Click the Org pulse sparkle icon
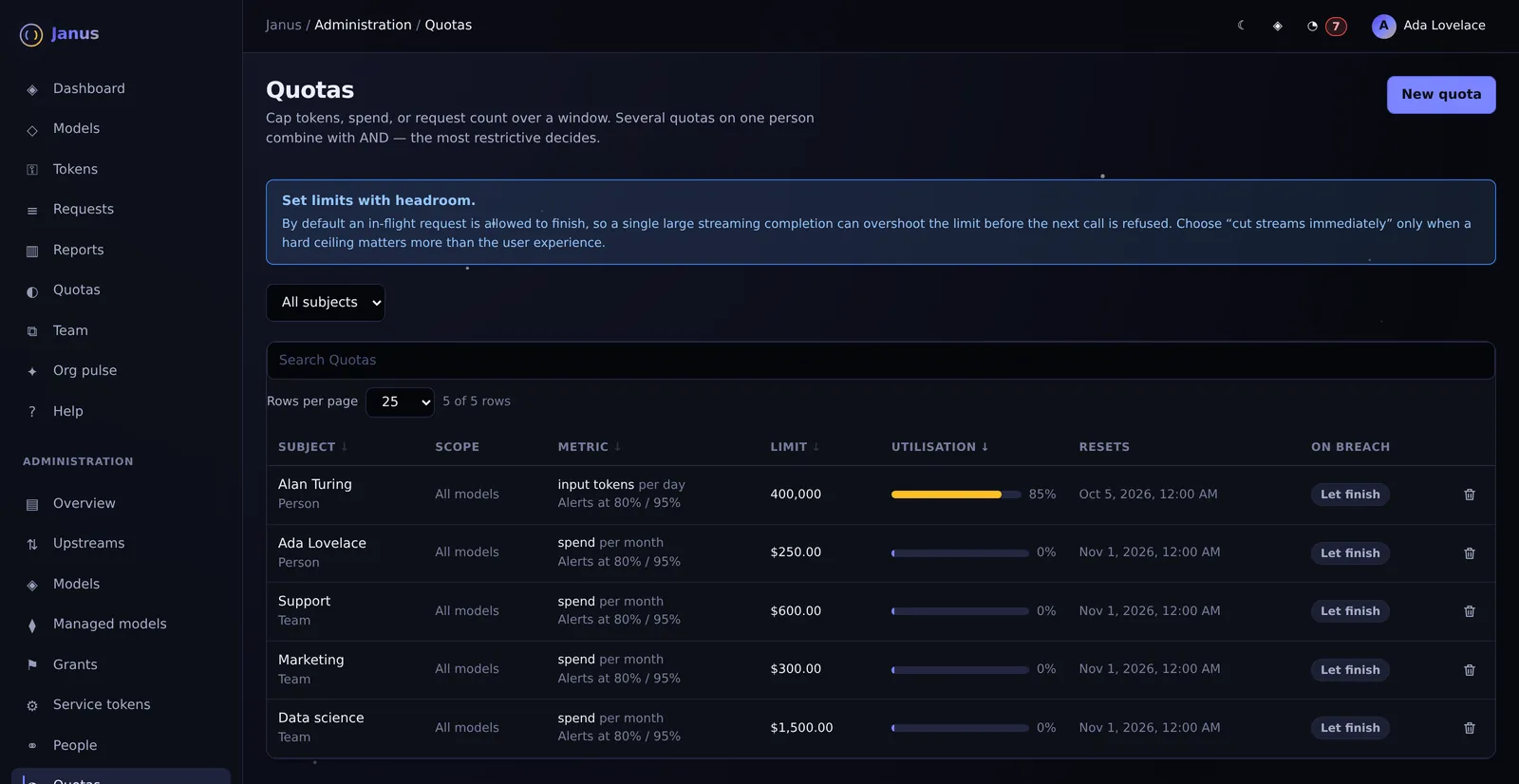 pyautogui.click(x=32, y=371)
